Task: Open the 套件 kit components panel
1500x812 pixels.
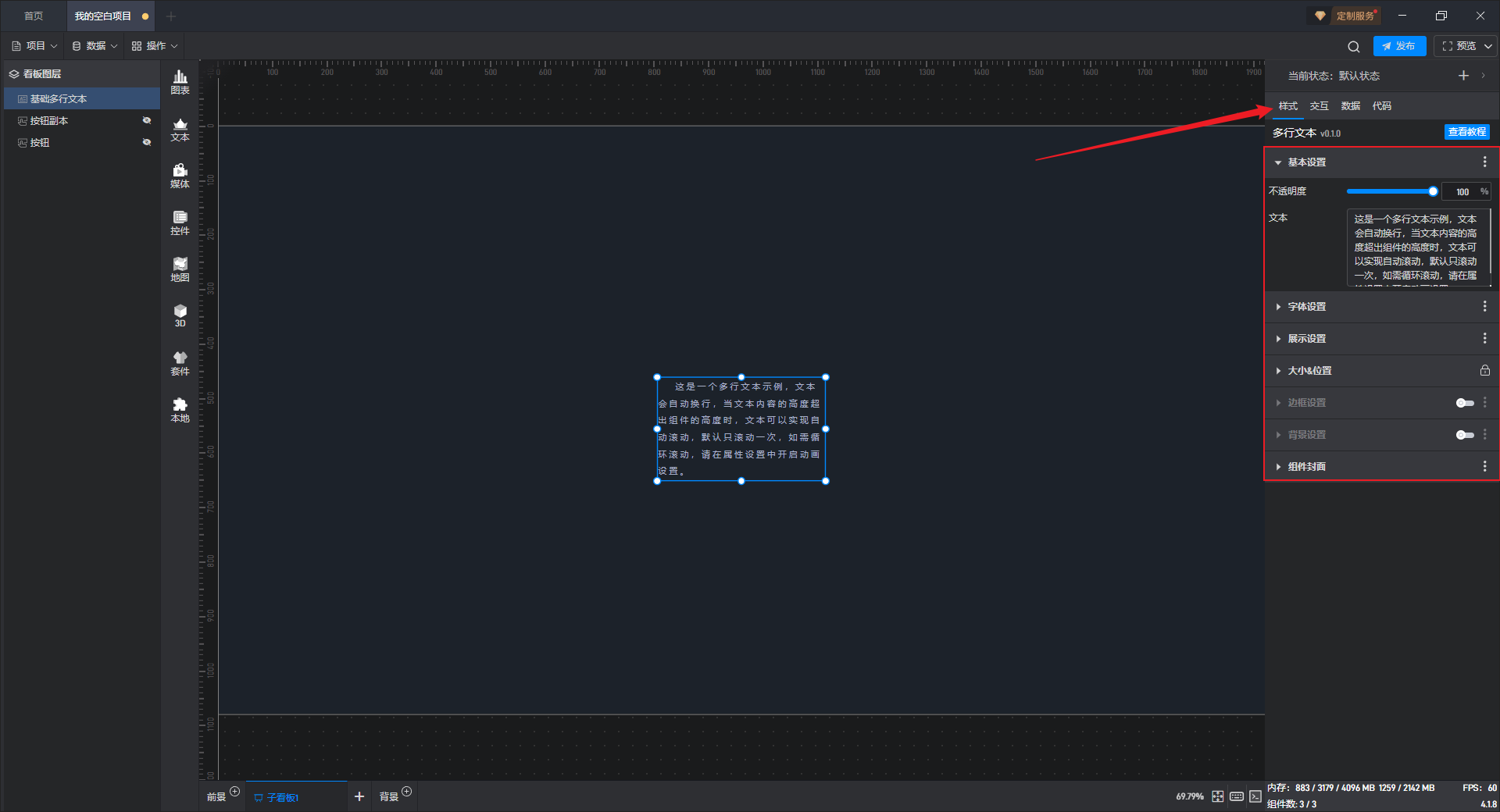Action: tap(180, 363)
